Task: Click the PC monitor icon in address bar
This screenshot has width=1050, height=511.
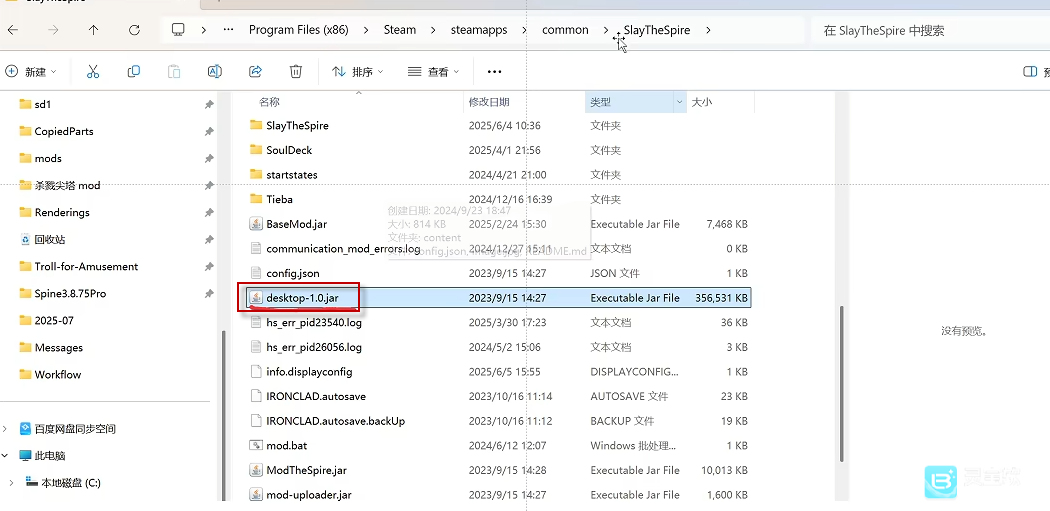Action: click(x=178, y=30)
